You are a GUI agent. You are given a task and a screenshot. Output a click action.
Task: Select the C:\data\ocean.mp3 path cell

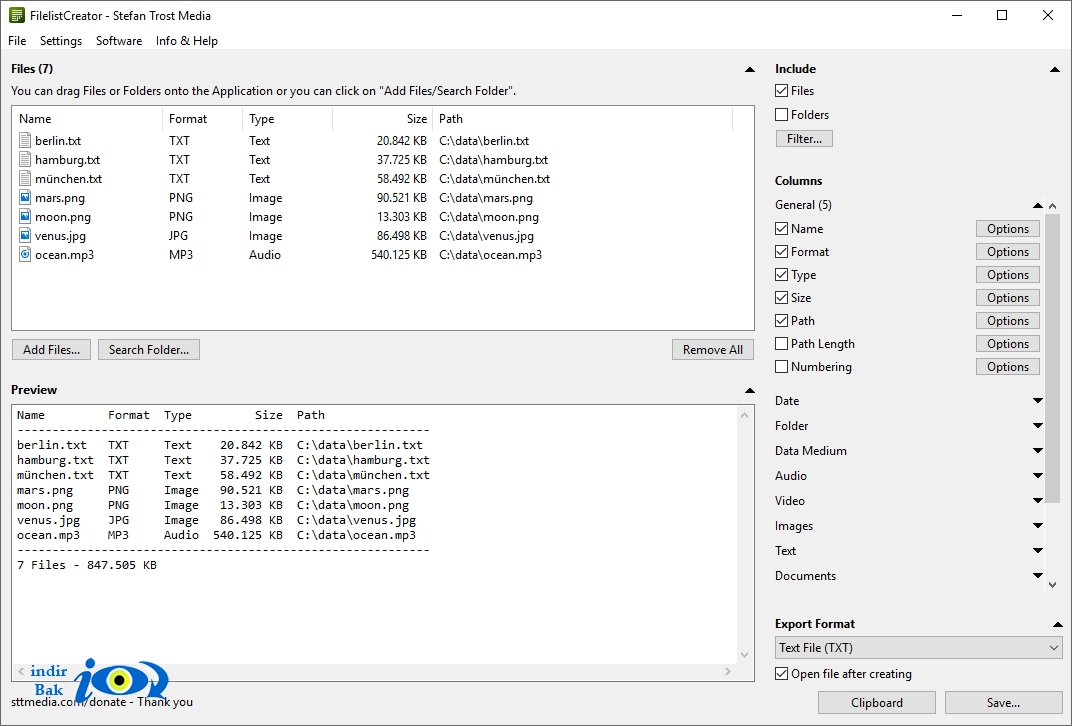click(490, 254)
